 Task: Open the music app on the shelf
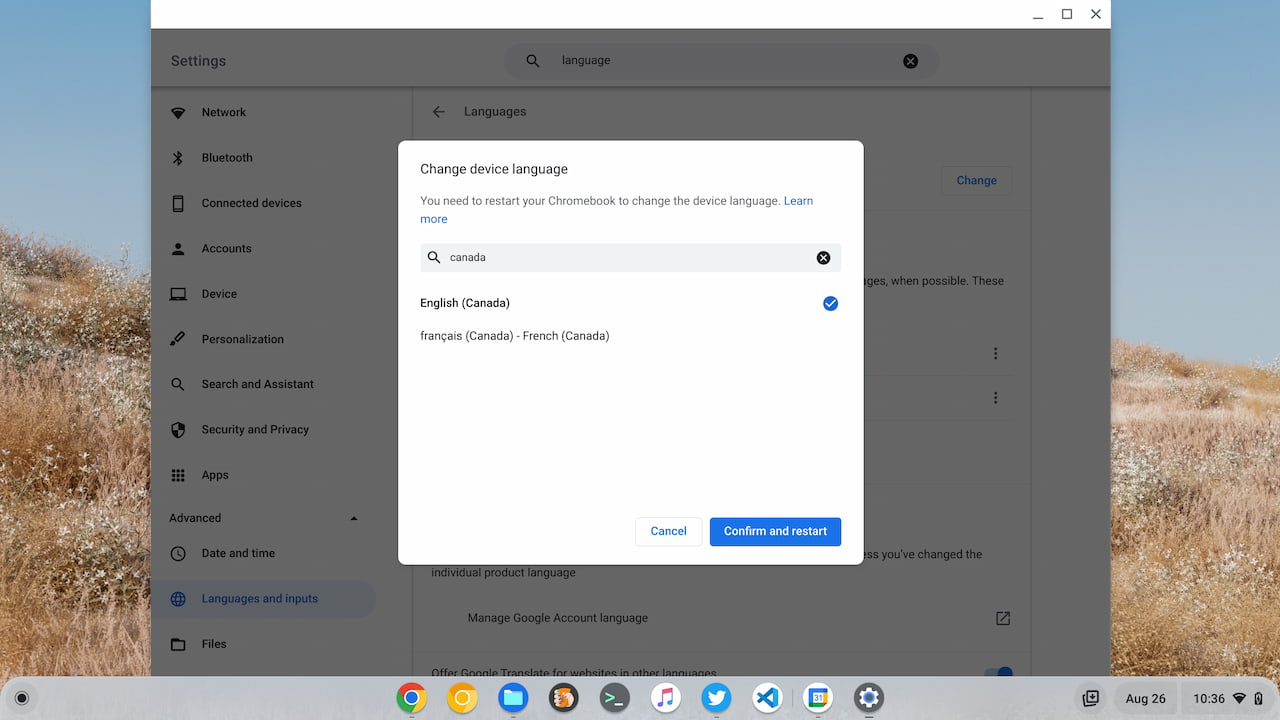(x=666, y=698)
